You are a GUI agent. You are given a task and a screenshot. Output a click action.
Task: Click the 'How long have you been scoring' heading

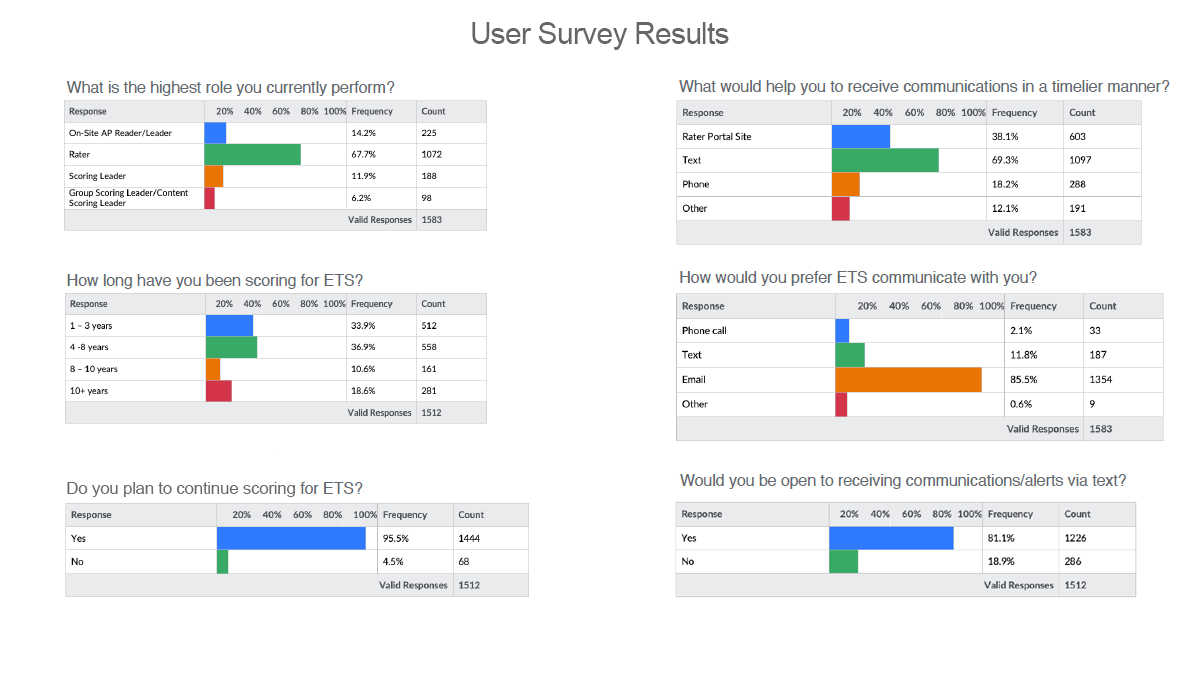pyautogui.click(x=221, y=280)
